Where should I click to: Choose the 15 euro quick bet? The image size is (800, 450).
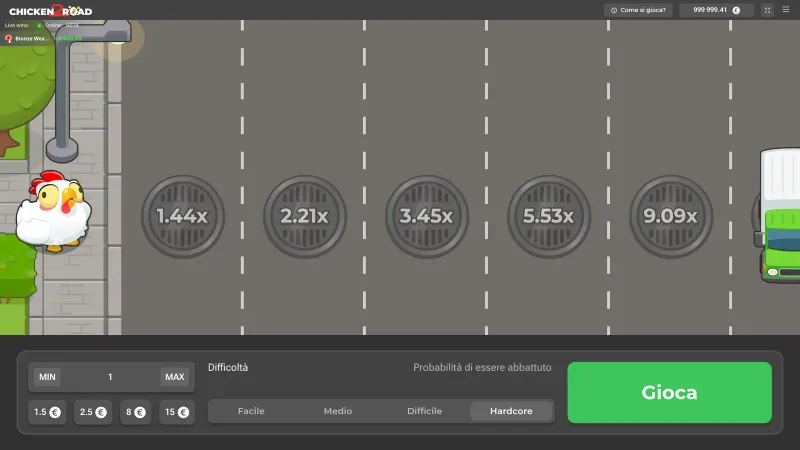(x=177, y=412)
